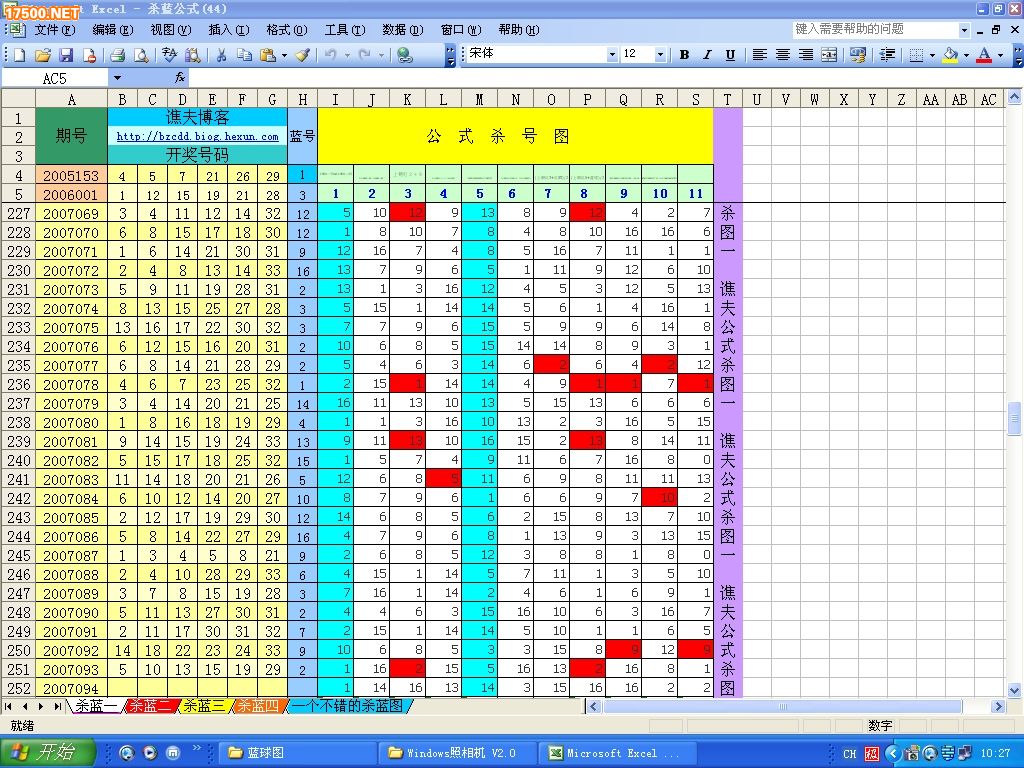Image resolution: width=1024 pixels, height=768 pixels.
Task: Select cell with period 2007078
Action: (71, 385)
